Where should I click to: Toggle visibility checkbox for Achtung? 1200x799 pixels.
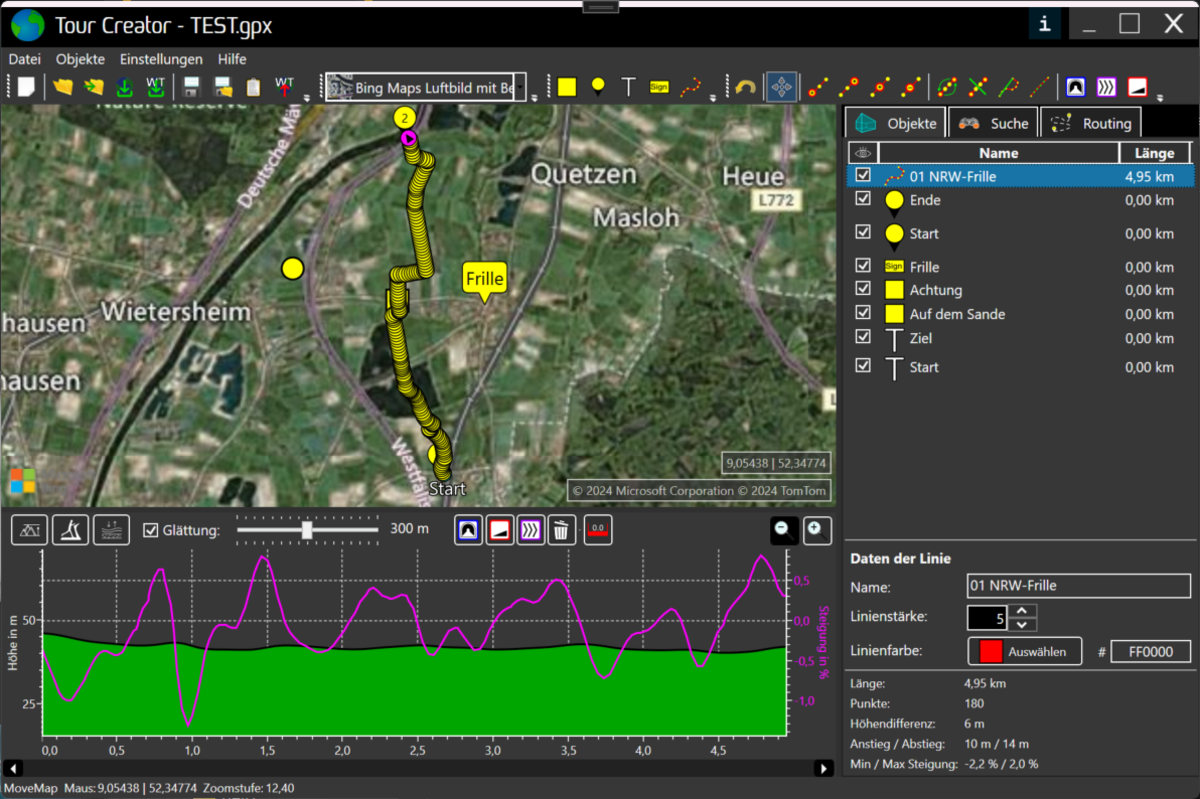[x=863, y=290]
